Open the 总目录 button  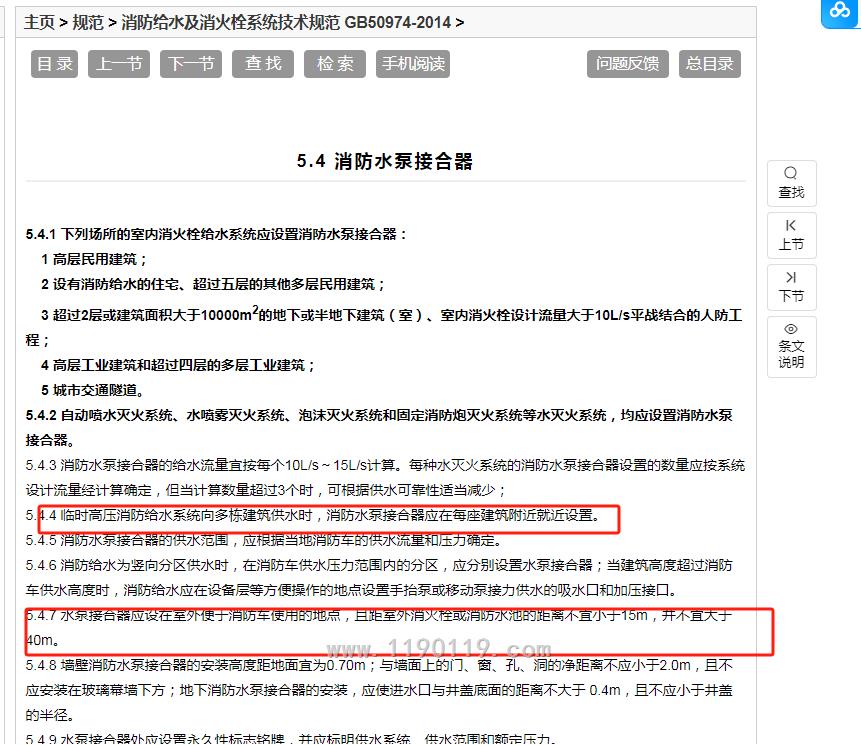[x=709, y=64]
